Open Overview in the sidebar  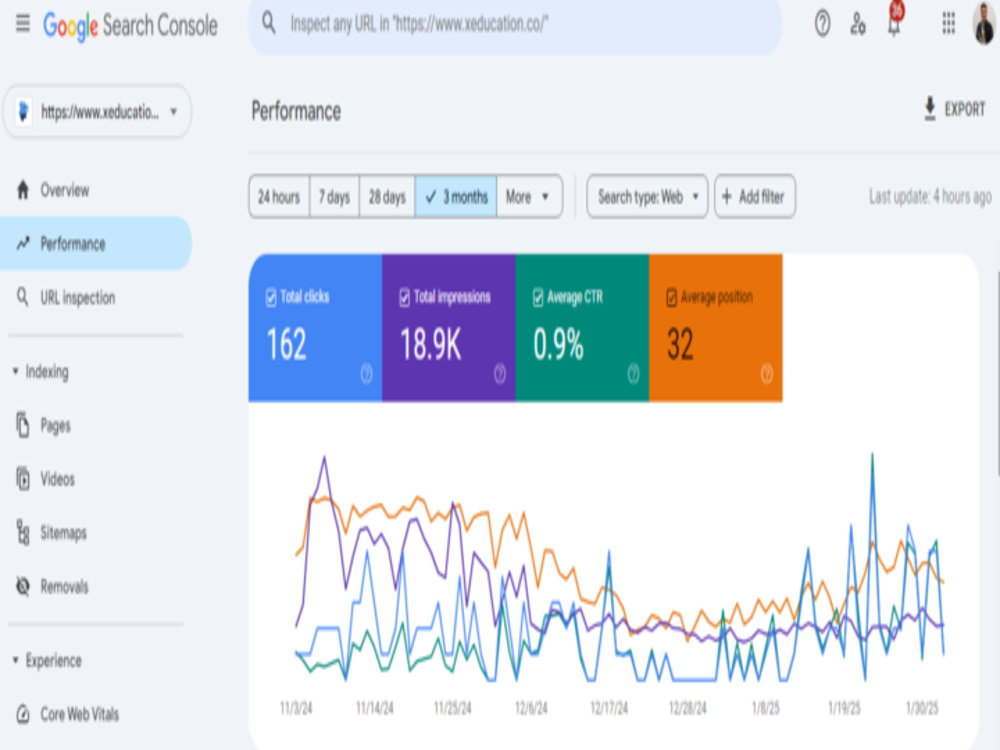(x=96, y=190)
